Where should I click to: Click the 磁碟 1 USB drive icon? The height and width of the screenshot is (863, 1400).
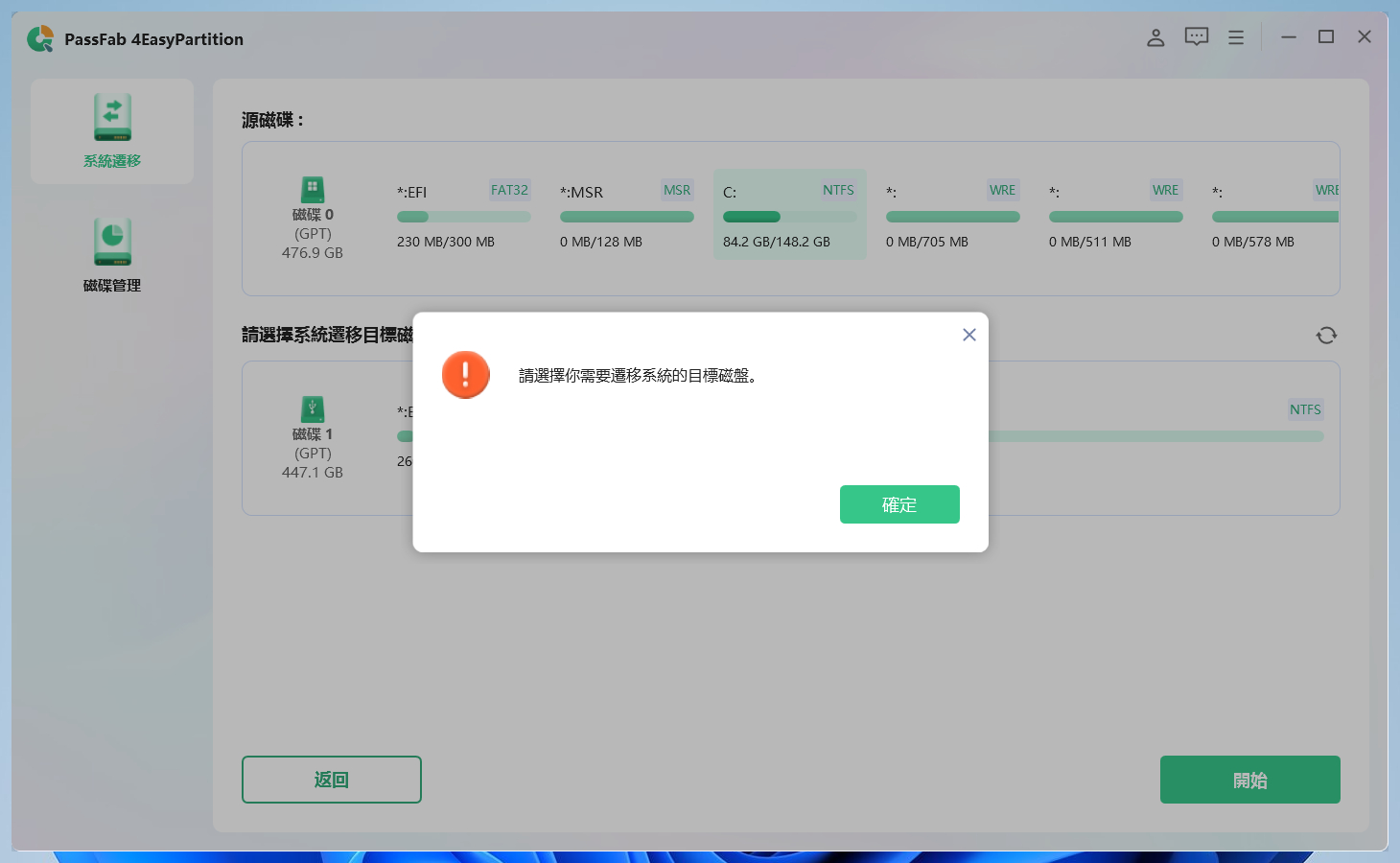pos(313,409)
